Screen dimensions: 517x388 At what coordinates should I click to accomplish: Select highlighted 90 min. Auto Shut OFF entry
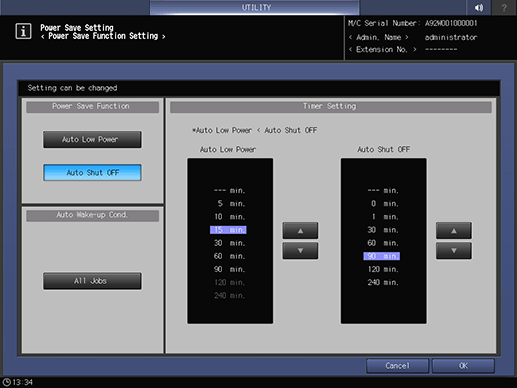point(382,256)
